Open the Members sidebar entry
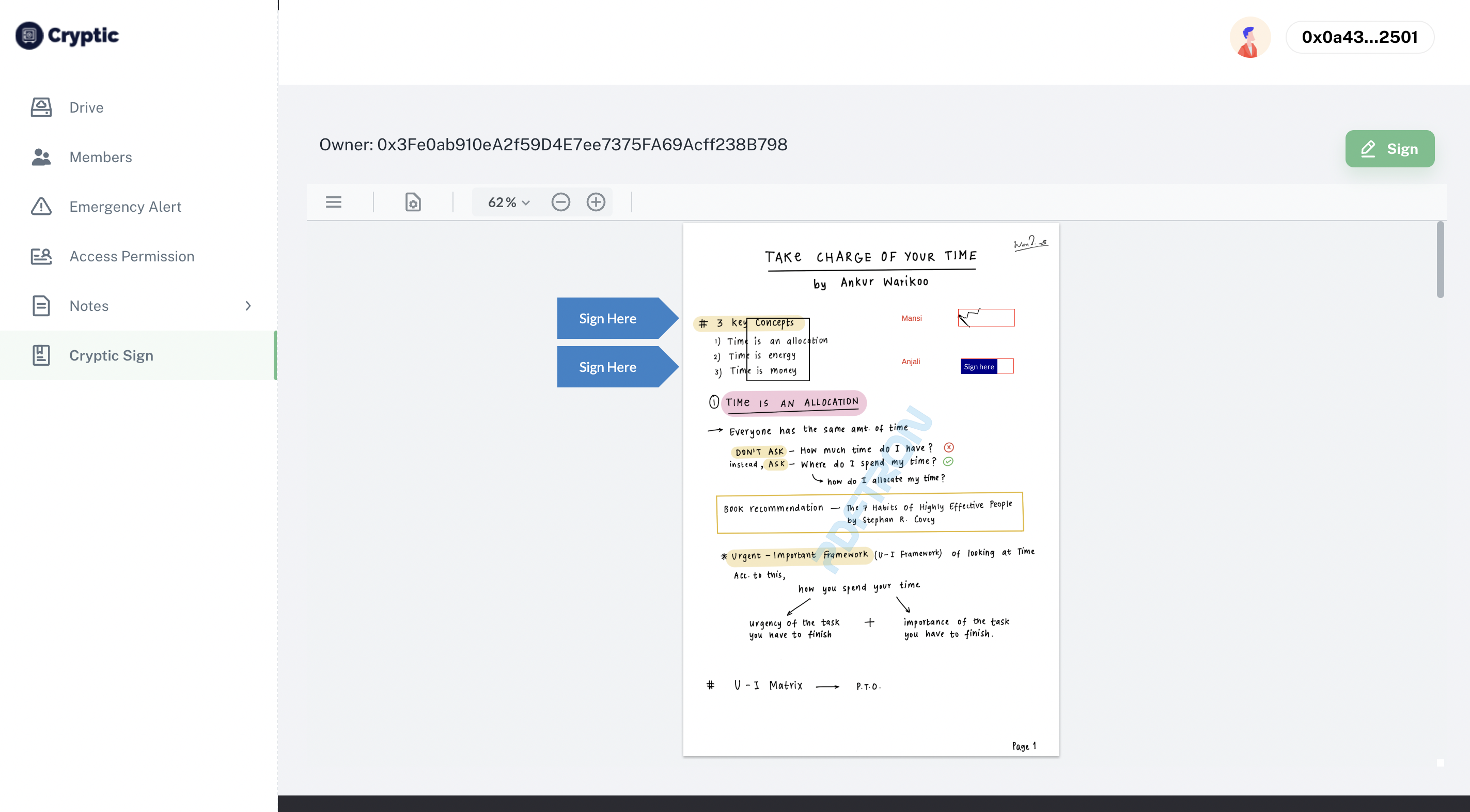 tap(100, 157)
